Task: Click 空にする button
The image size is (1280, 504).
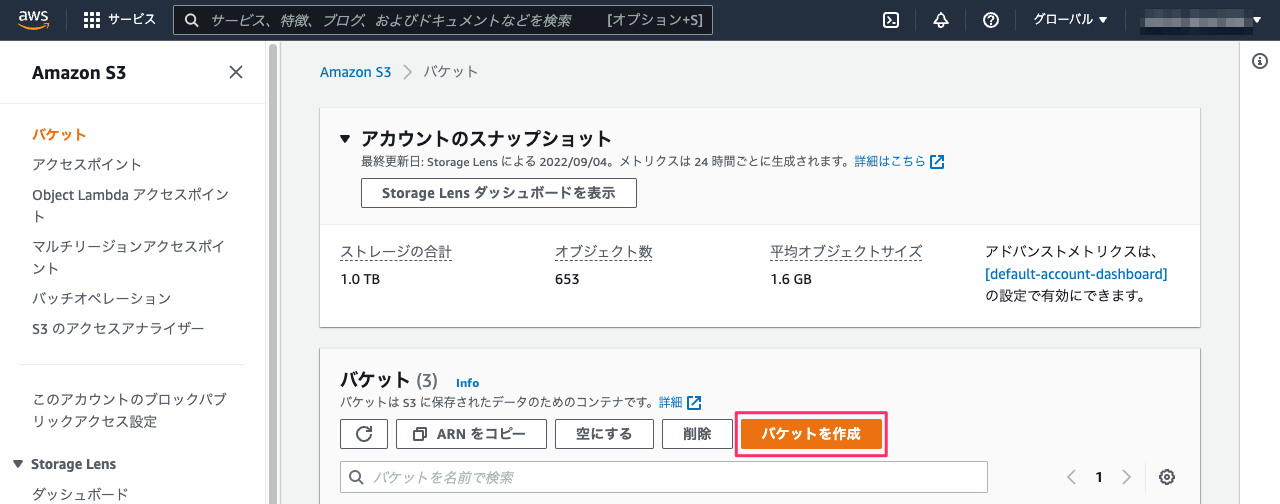Action: click(604, 434)
